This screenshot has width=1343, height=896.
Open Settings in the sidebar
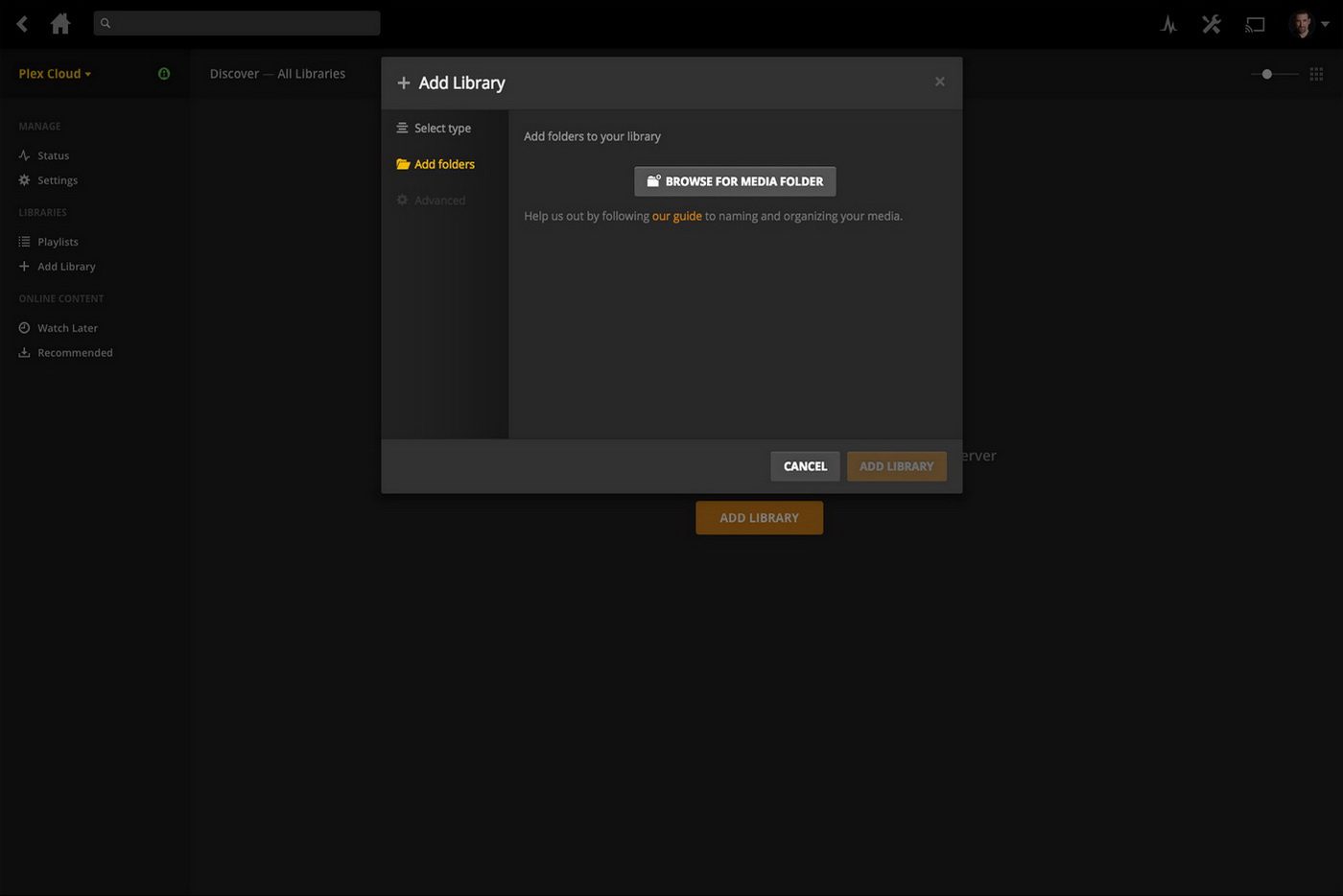click(48, 180)
